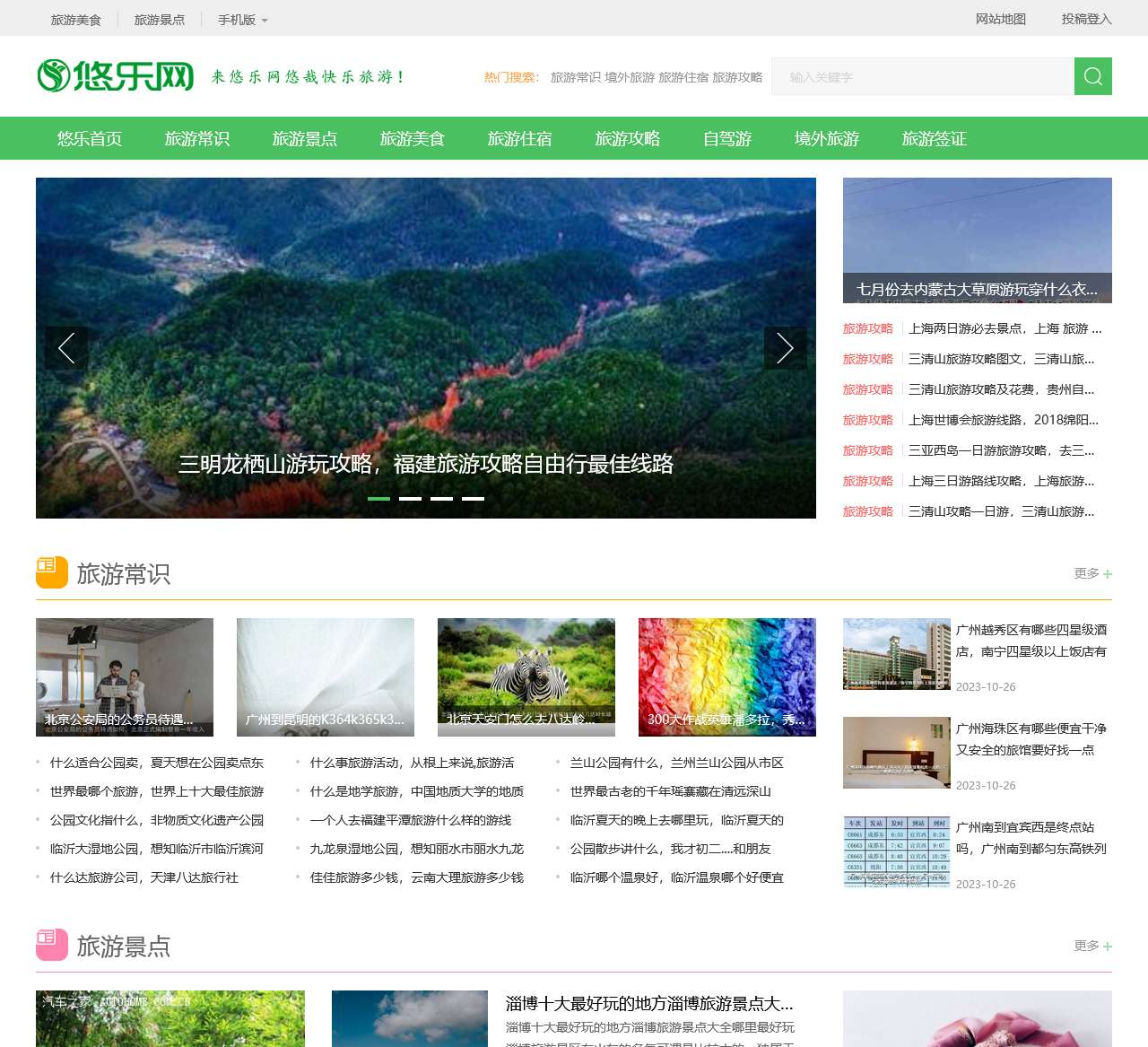
Task: Open article 三清山旅游攻略图文
Action: coord(1002,359)
